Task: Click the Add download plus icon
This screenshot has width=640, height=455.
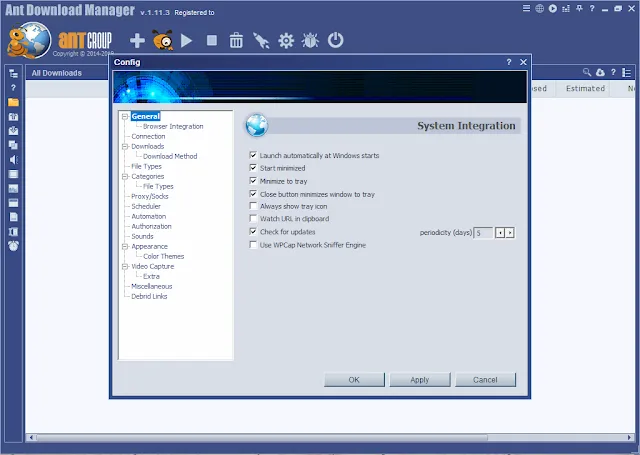Action: (x=137, y=41)
